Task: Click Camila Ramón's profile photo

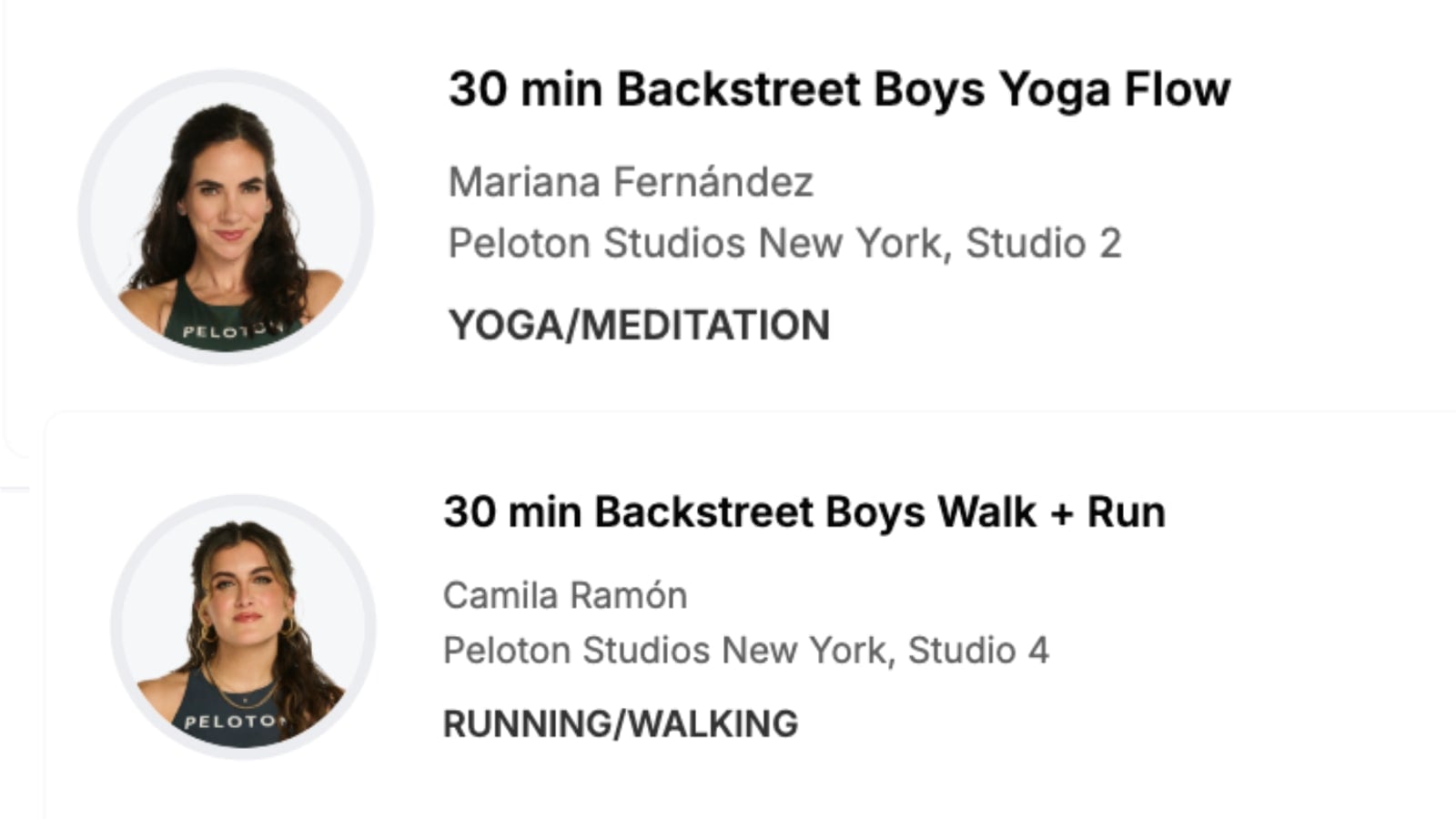Action: [243, 626]
